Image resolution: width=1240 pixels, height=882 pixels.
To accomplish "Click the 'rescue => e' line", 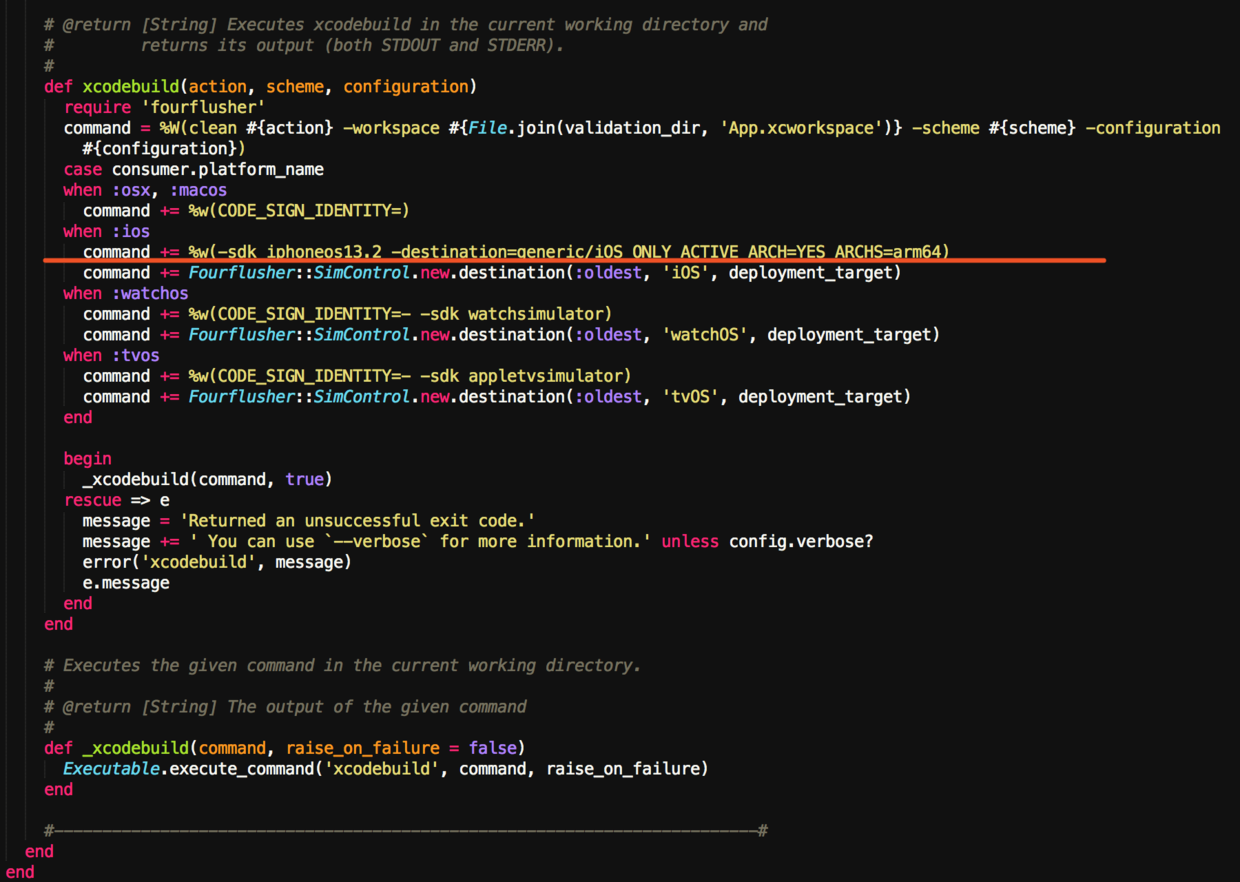I will coord(117,500).
